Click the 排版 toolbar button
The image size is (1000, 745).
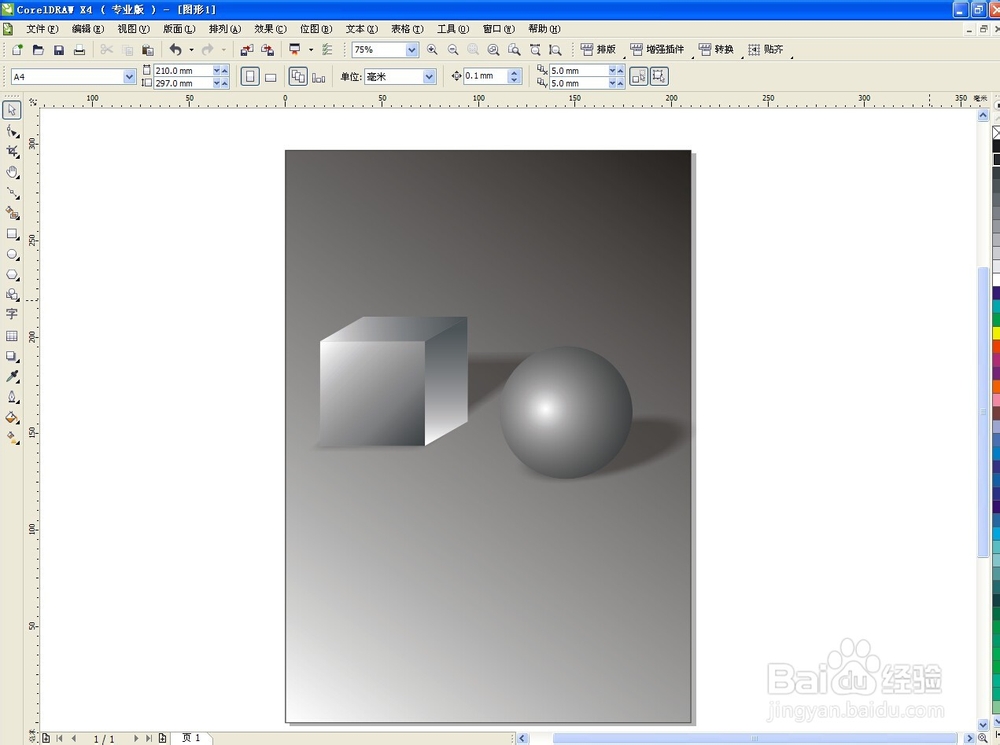point(598,49)
